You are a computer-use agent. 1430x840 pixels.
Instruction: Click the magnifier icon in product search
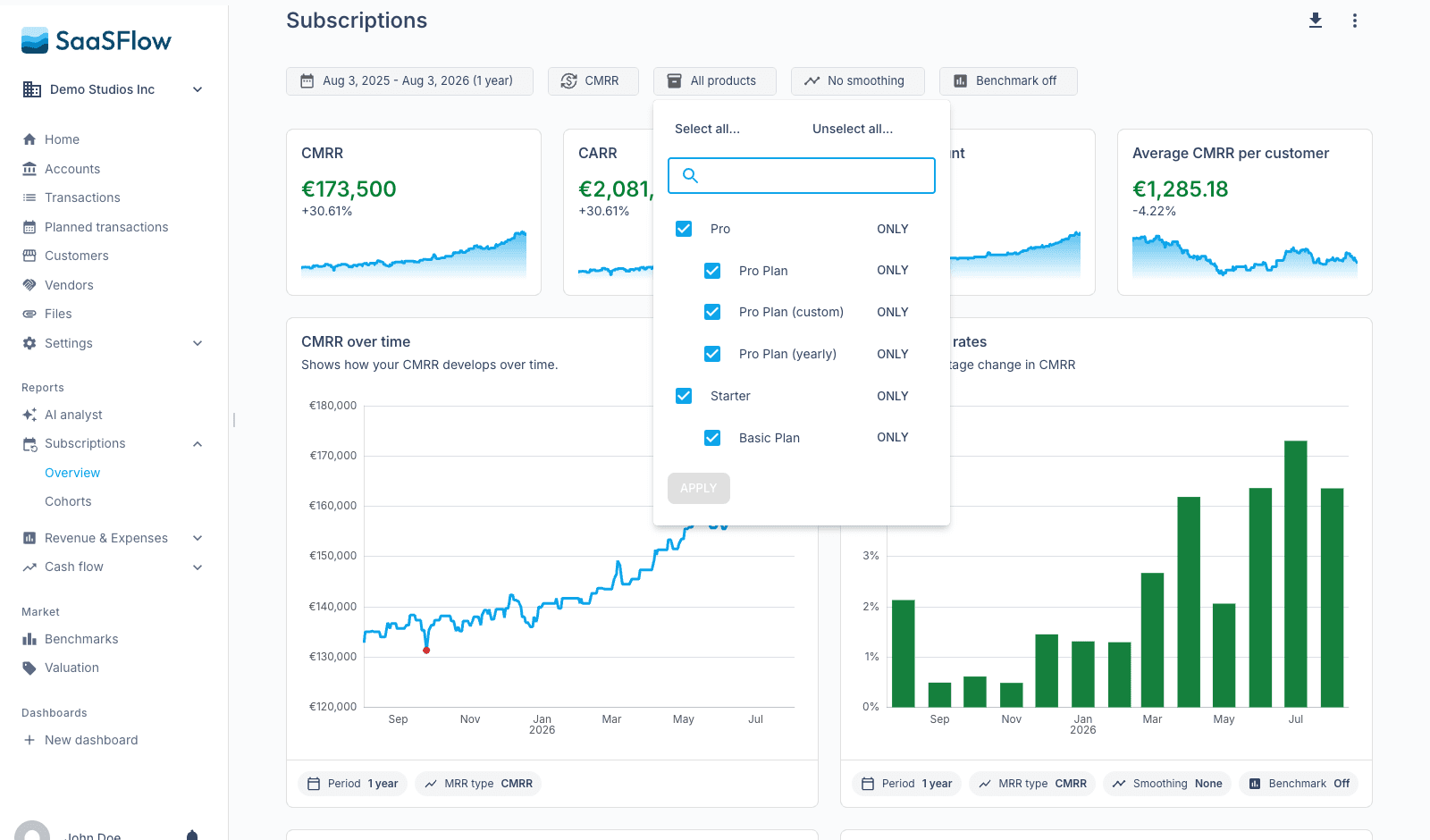coord(690,175)
